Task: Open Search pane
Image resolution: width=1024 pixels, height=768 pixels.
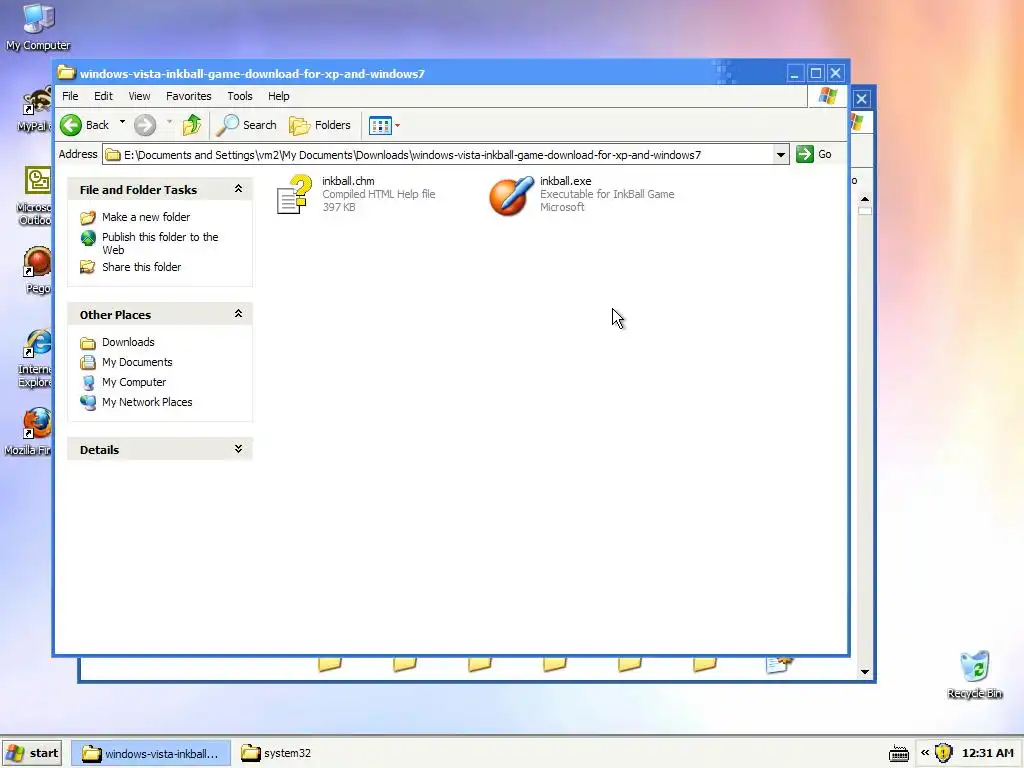Action: [246, 125]
